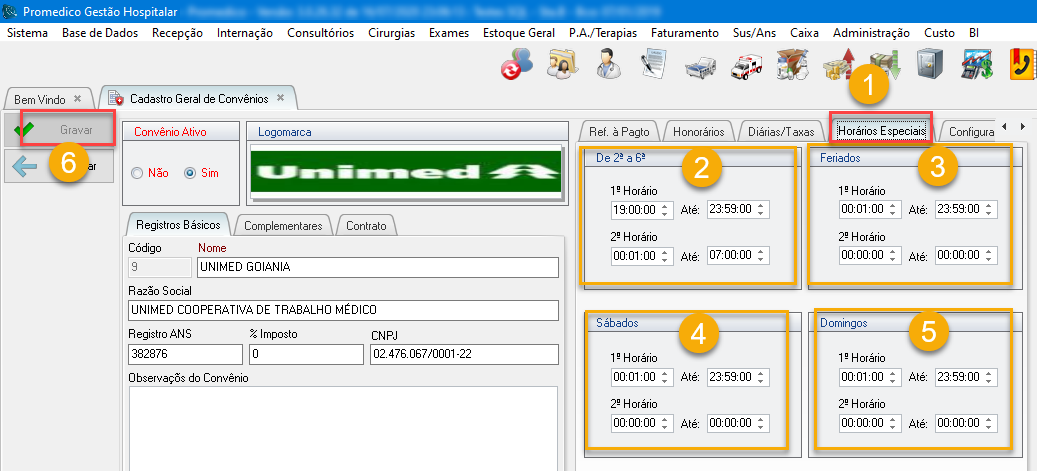Decrease the 07:00:00 weekday end time
Screen dimensions: 1037x471
tap(761, 259)
